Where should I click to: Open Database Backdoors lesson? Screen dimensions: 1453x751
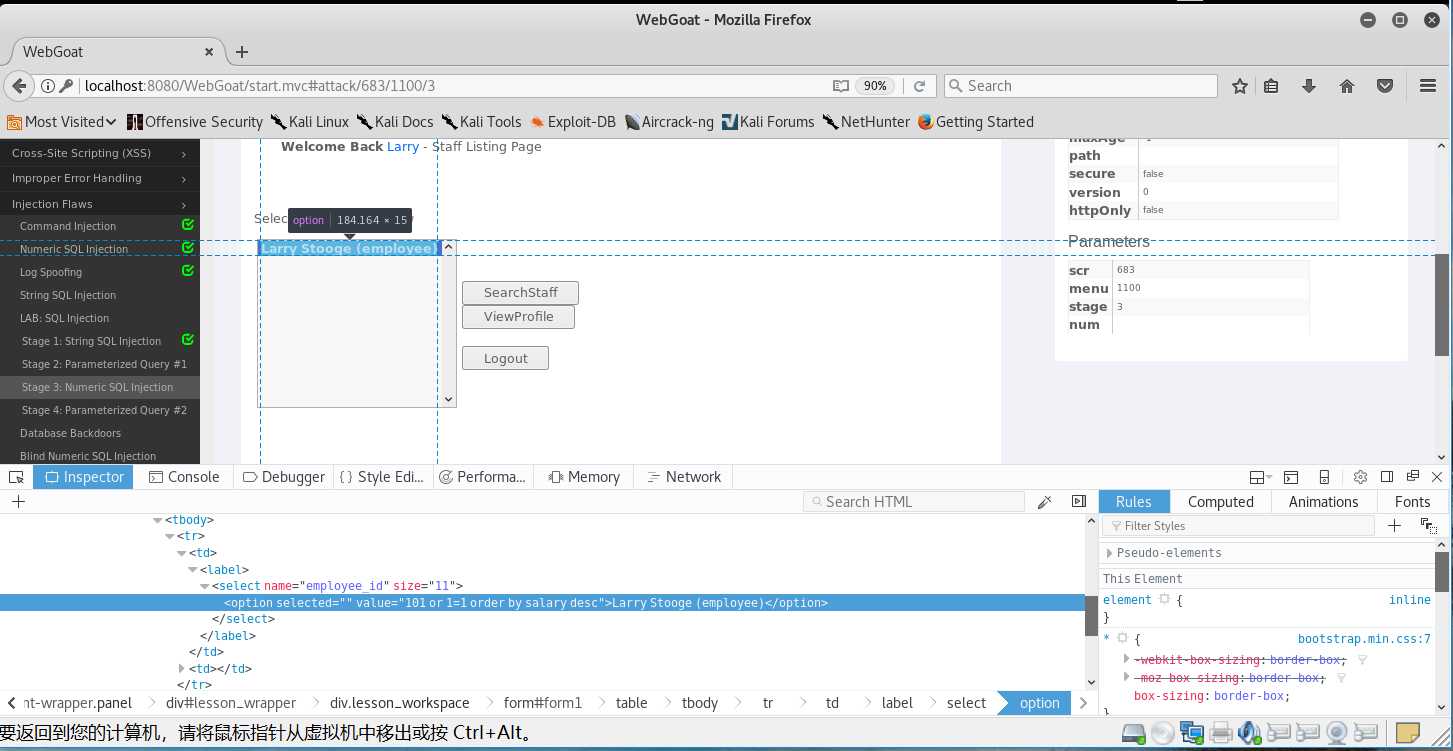(70, 433)
